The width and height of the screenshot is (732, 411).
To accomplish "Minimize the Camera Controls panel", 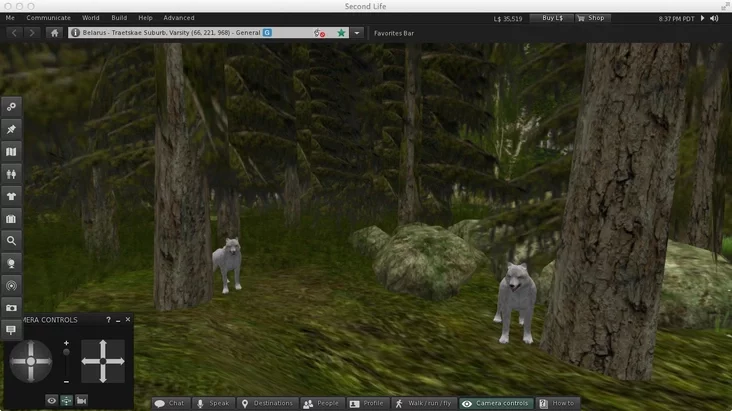I will 118,320.
